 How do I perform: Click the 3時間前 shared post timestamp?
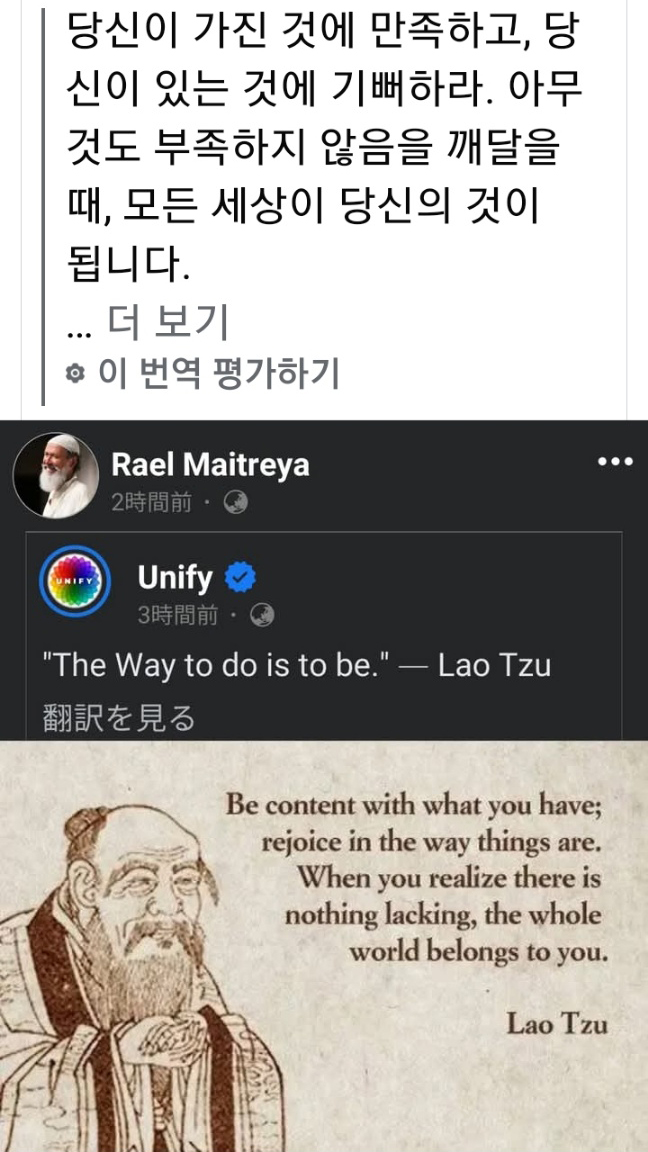178,615
